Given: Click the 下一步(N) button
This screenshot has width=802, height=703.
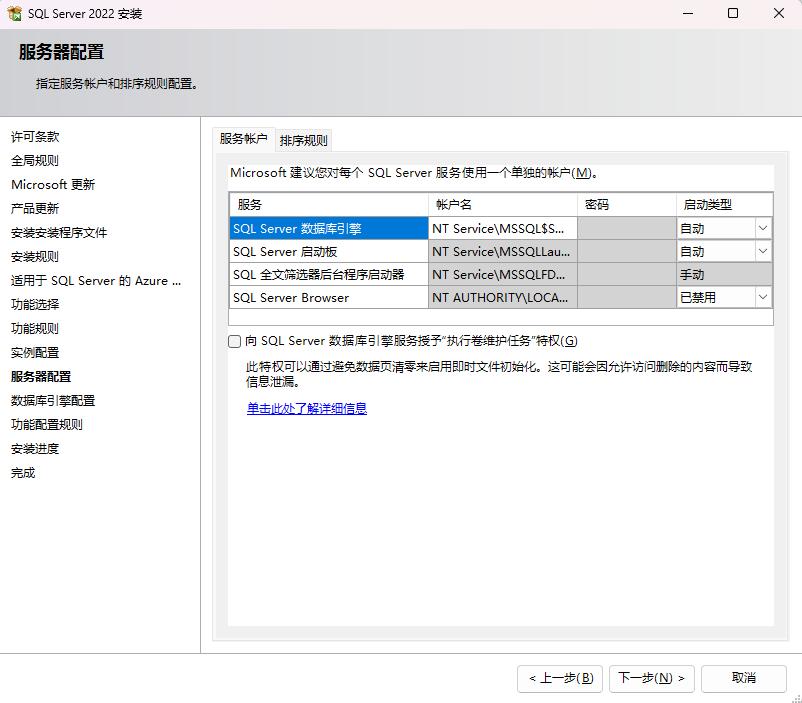Looking at the screenshot, I should pyautogui.click(x=650, y=678).
